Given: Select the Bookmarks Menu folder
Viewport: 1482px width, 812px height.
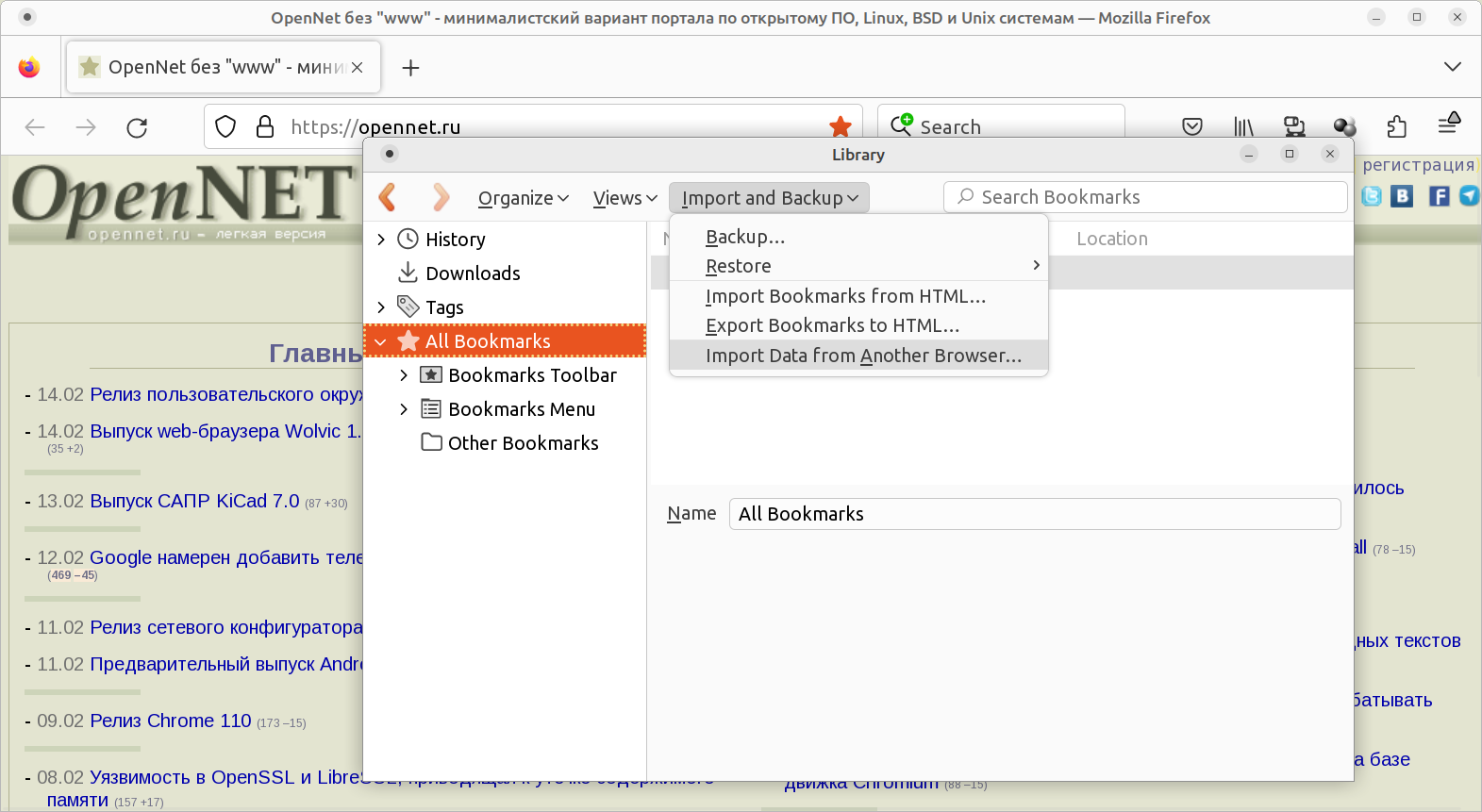Looking at the screenshot, I should pos(522,409).
